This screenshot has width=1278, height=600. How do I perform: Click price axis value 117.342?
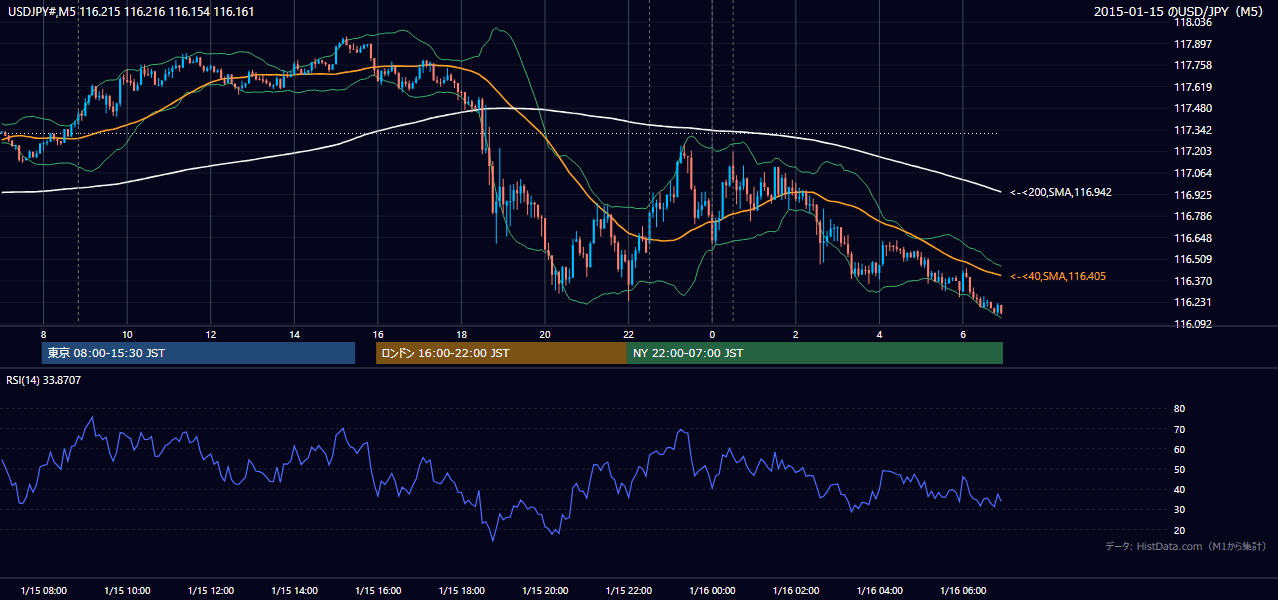click(1192, 130)
